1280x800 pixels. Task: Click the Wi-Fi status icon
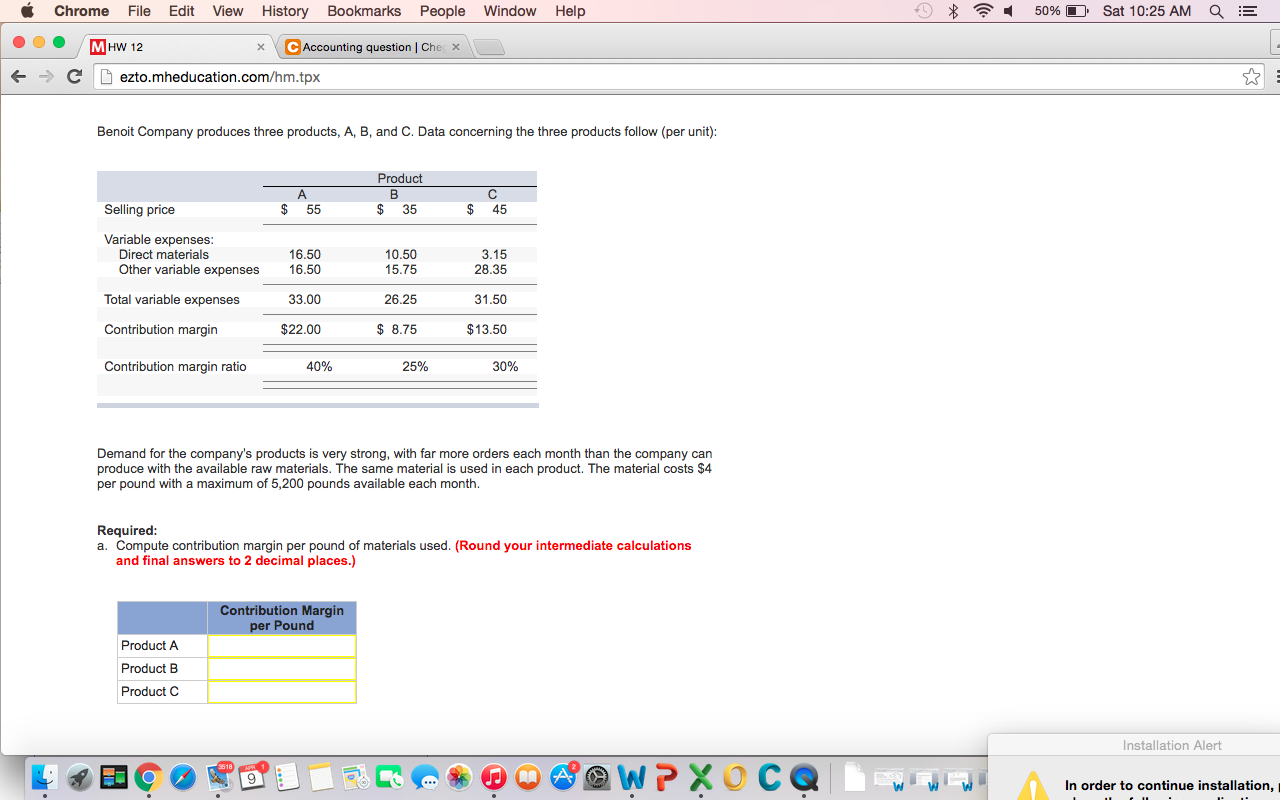[982, 11]
